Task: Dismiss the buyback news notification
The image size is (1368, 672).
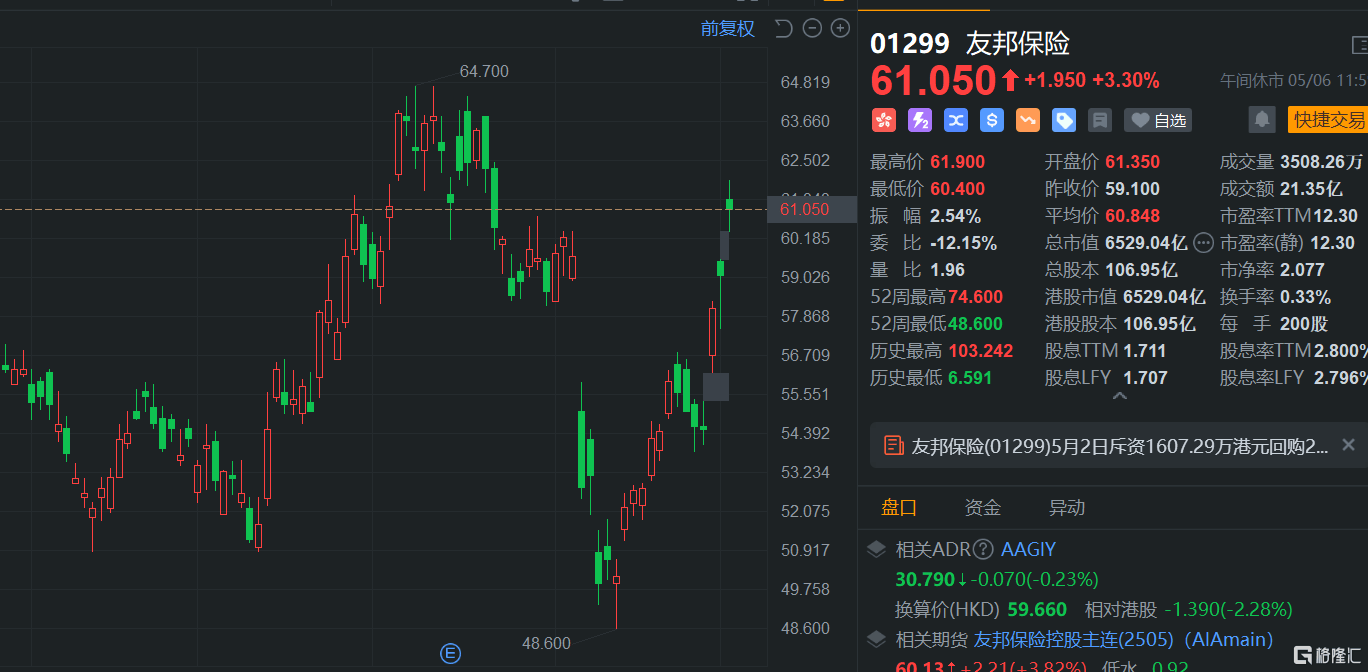Action: point(1348,445)
